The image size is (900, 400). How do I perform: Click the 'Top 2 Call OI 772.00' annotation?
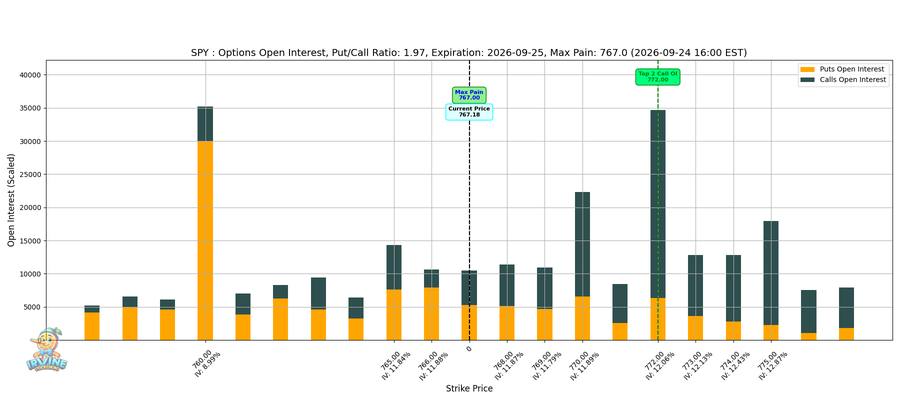coord(658,77)
